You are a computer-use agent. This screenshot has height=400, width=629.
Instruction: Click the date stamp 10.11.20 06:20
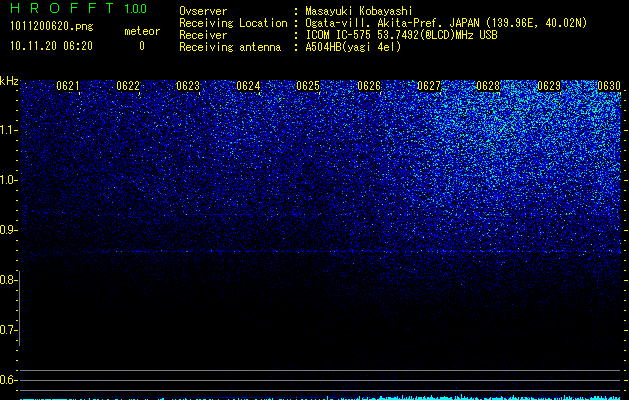click(x=51, y=46)
